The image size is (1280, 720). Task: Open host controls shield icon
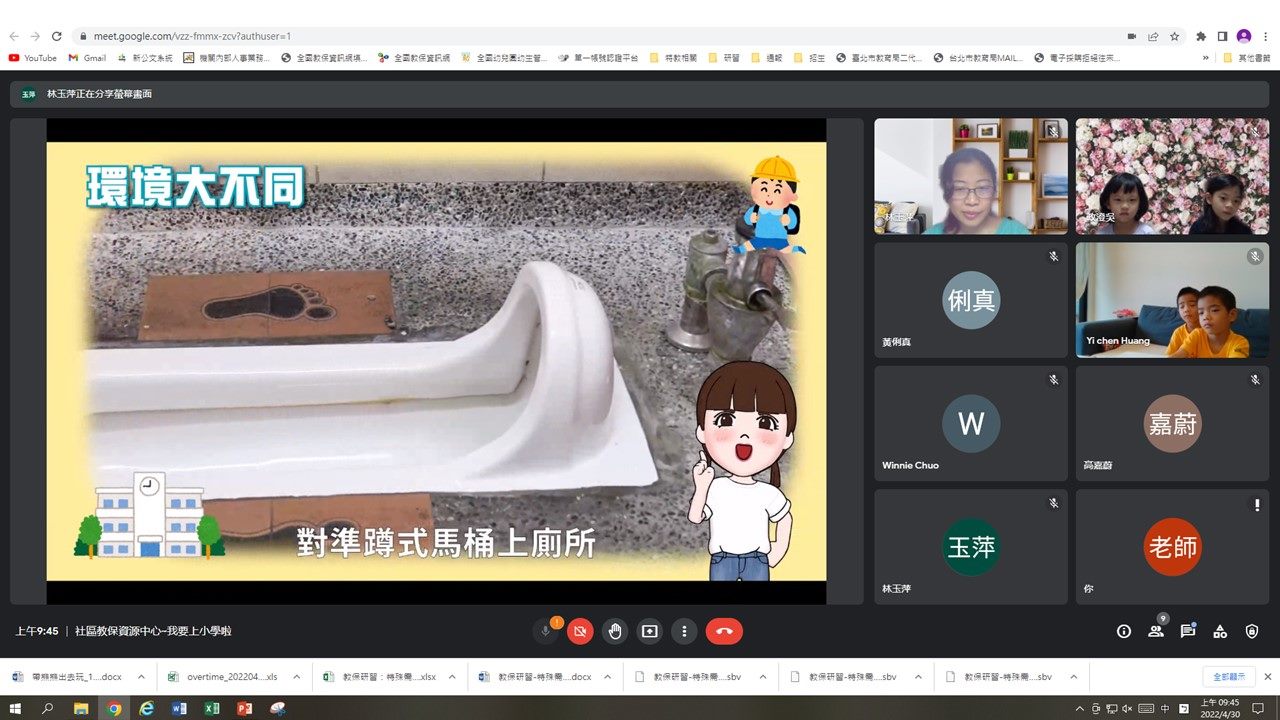1252,631
